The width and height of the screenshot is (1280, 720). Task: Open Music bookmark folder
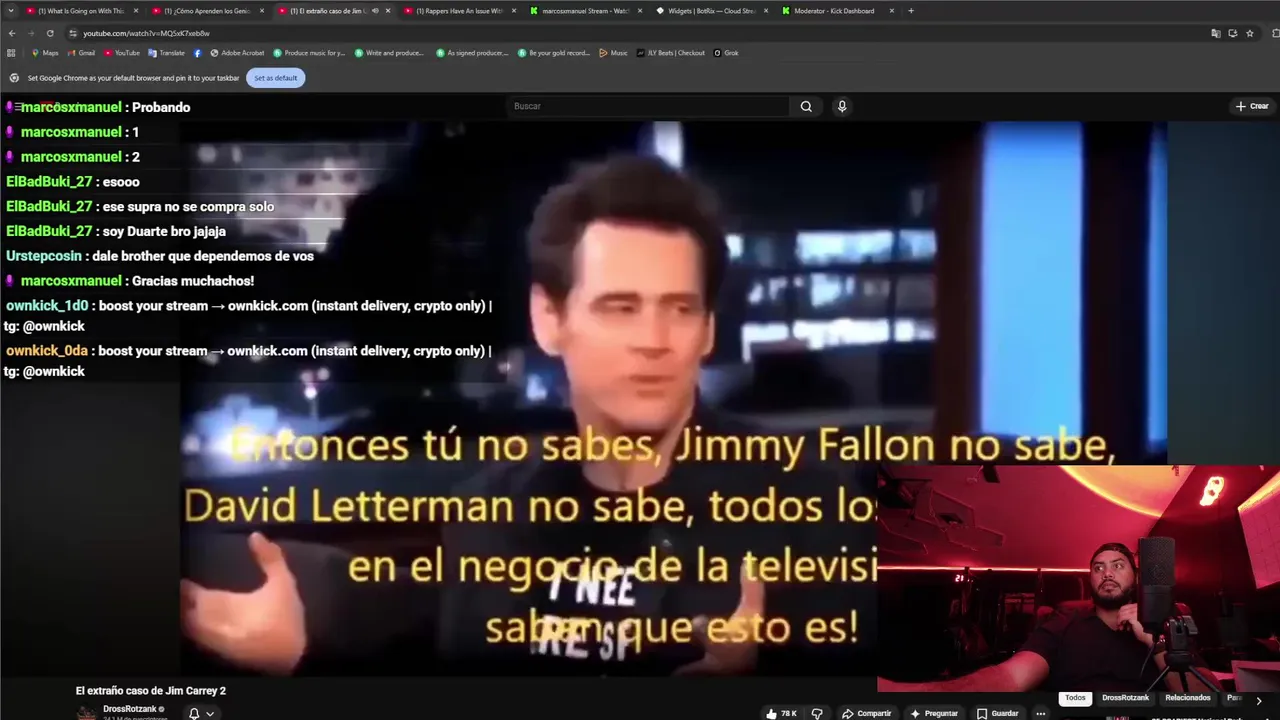613,53
